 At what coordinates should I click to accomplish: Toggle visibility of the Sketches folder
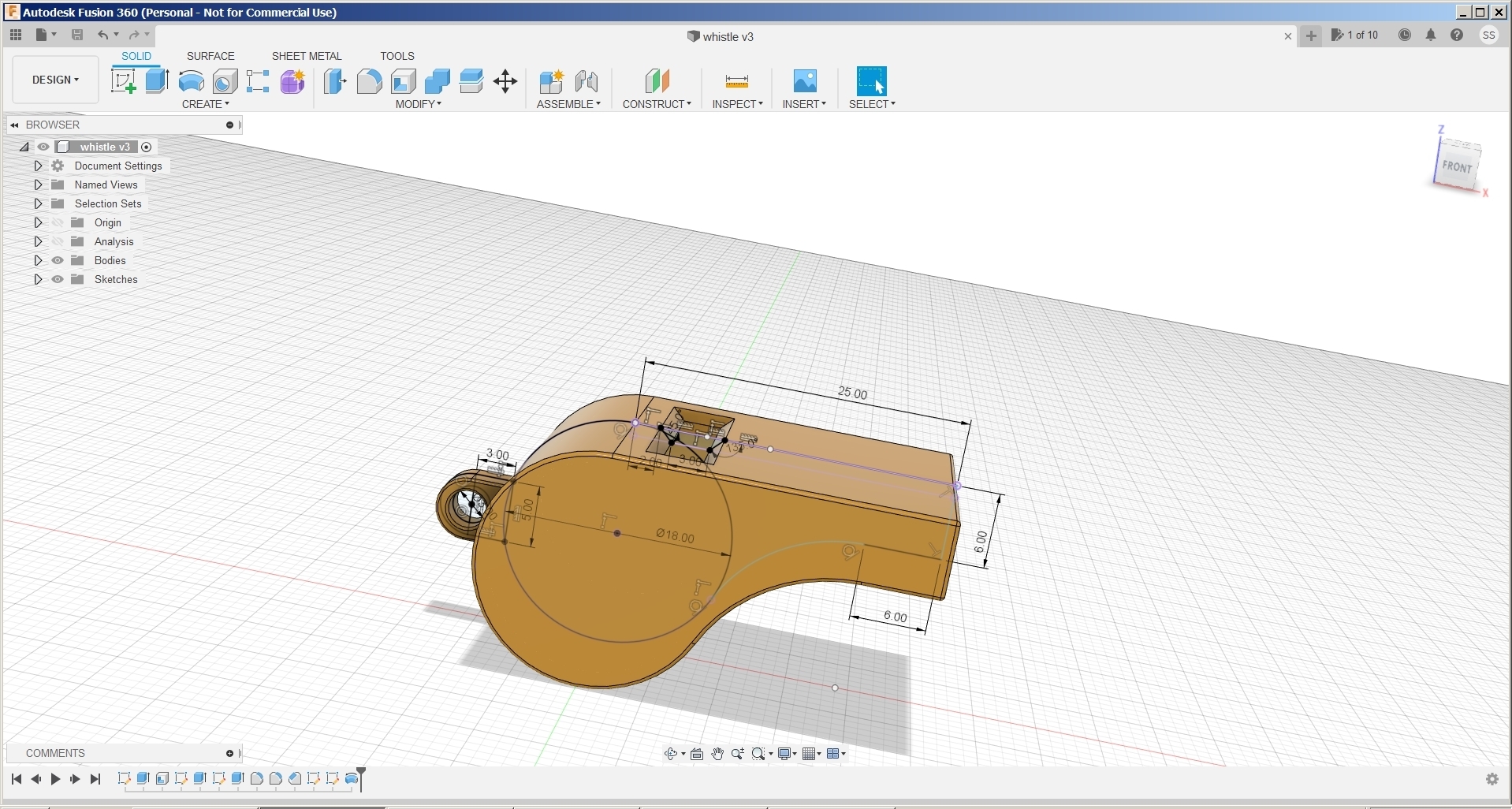click(x=58, y=279)
